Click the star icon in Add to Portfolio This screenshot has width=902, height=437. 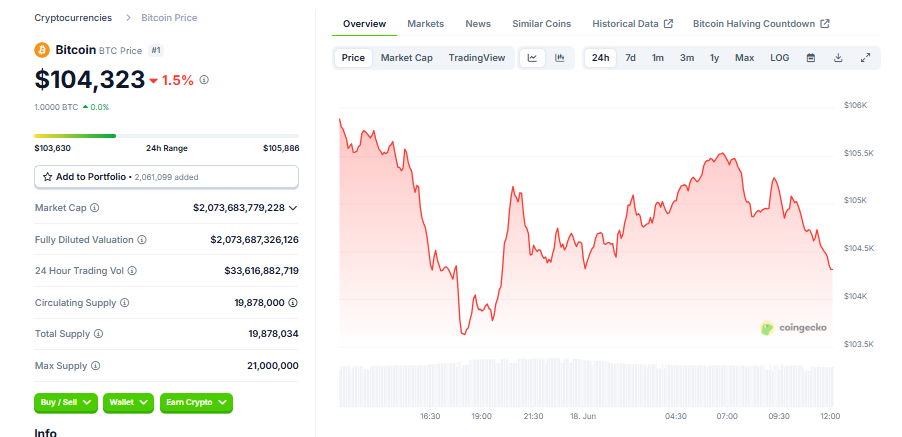tap(48, 177)
